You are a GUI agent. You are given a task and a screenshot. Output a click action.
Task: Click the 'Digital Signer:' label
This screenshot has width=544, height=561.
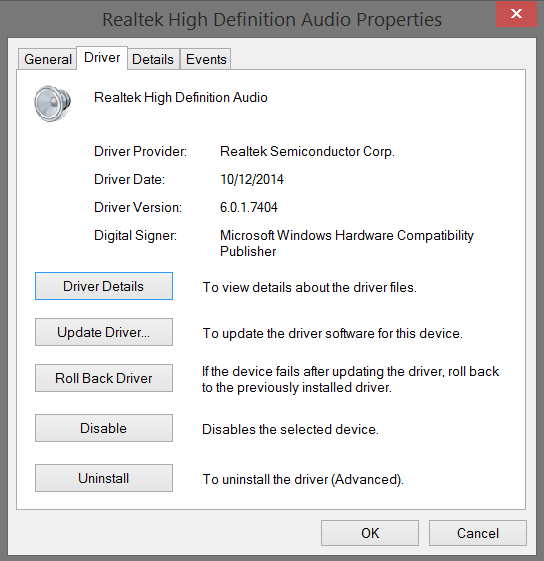tap(136, 235)
